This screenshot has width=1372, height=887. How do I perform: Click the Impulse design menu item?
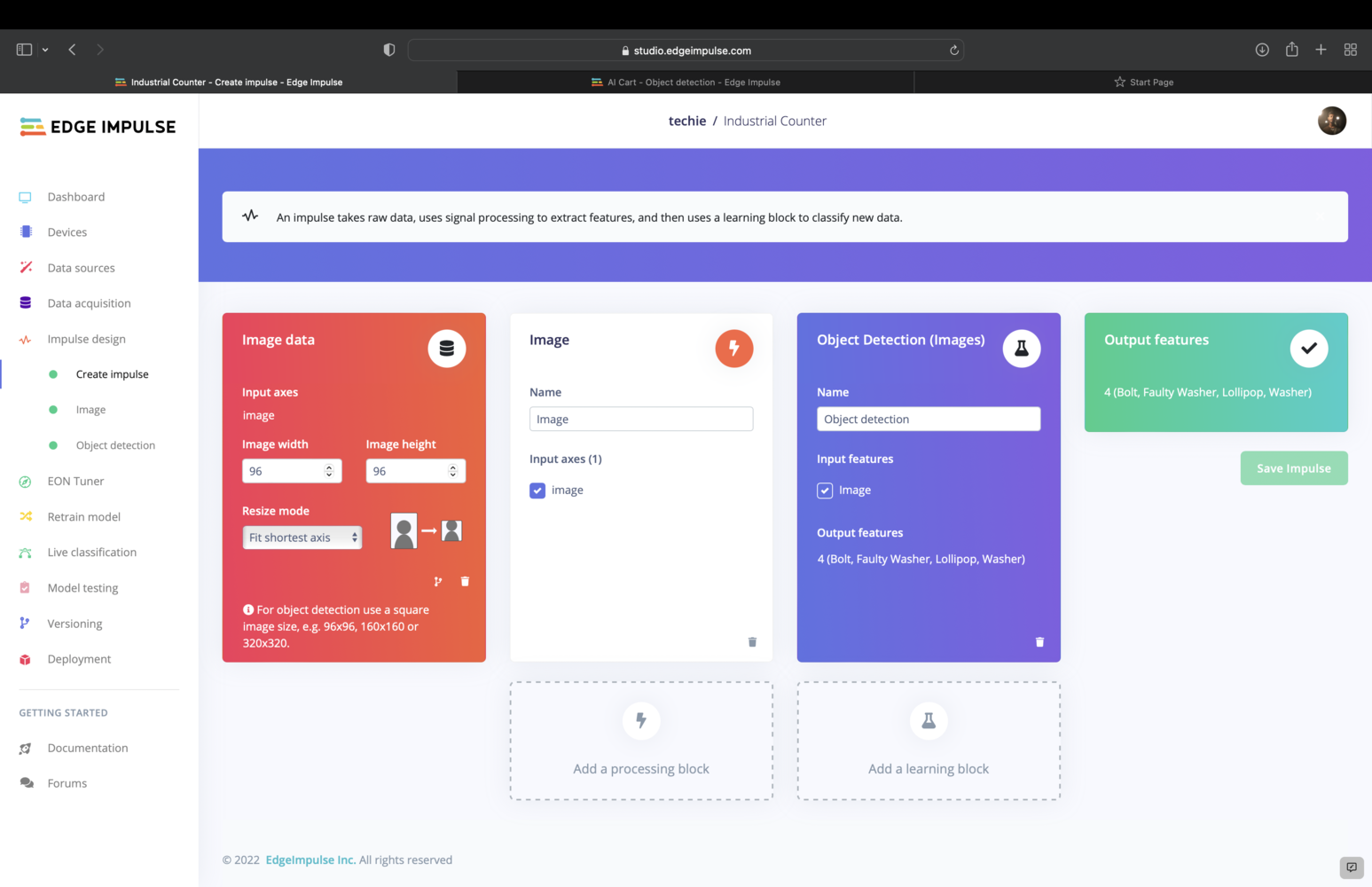86,339
